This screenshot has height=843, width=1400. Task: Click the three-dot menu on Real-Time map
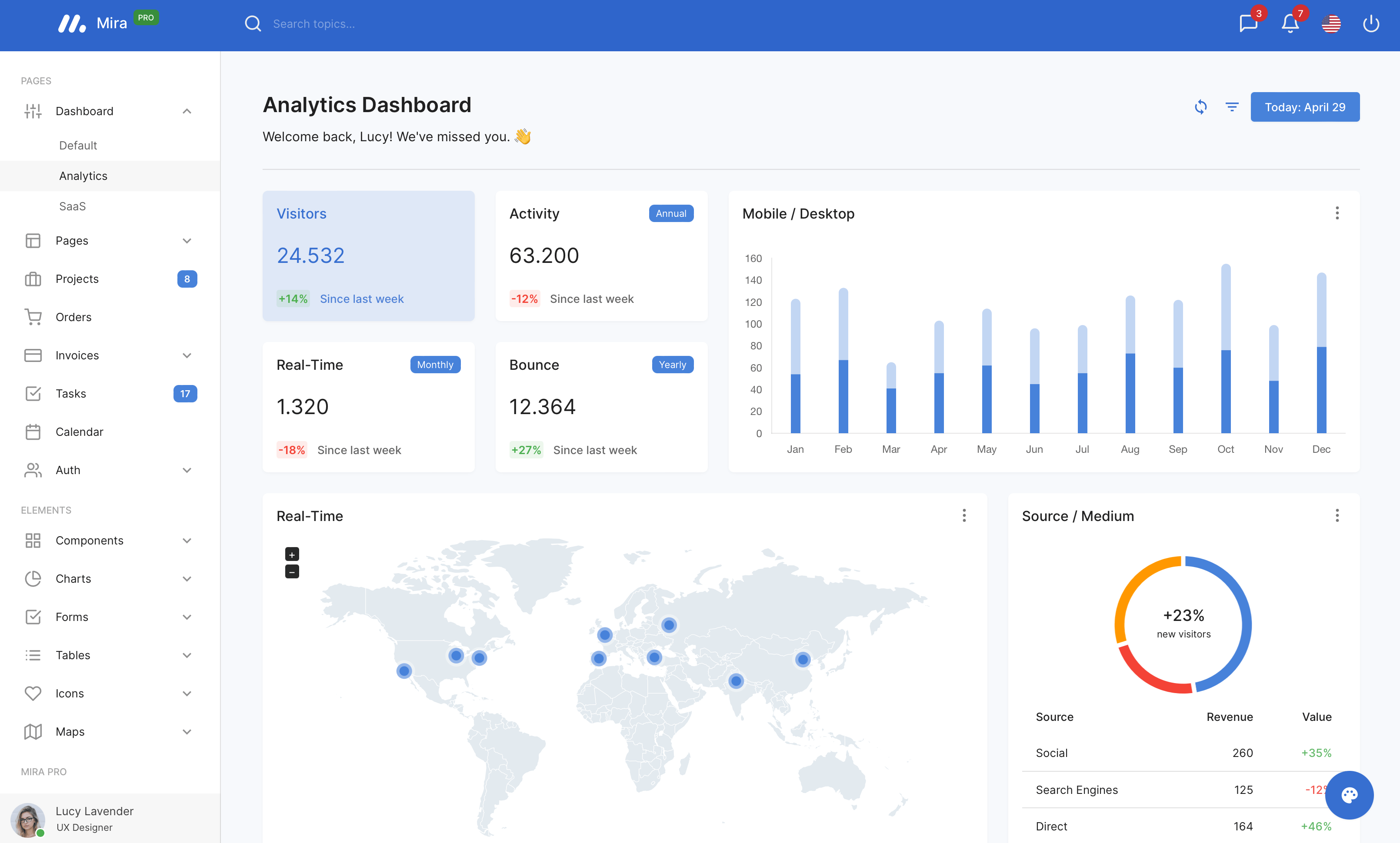pyautogui.click(x=964, y=515)
